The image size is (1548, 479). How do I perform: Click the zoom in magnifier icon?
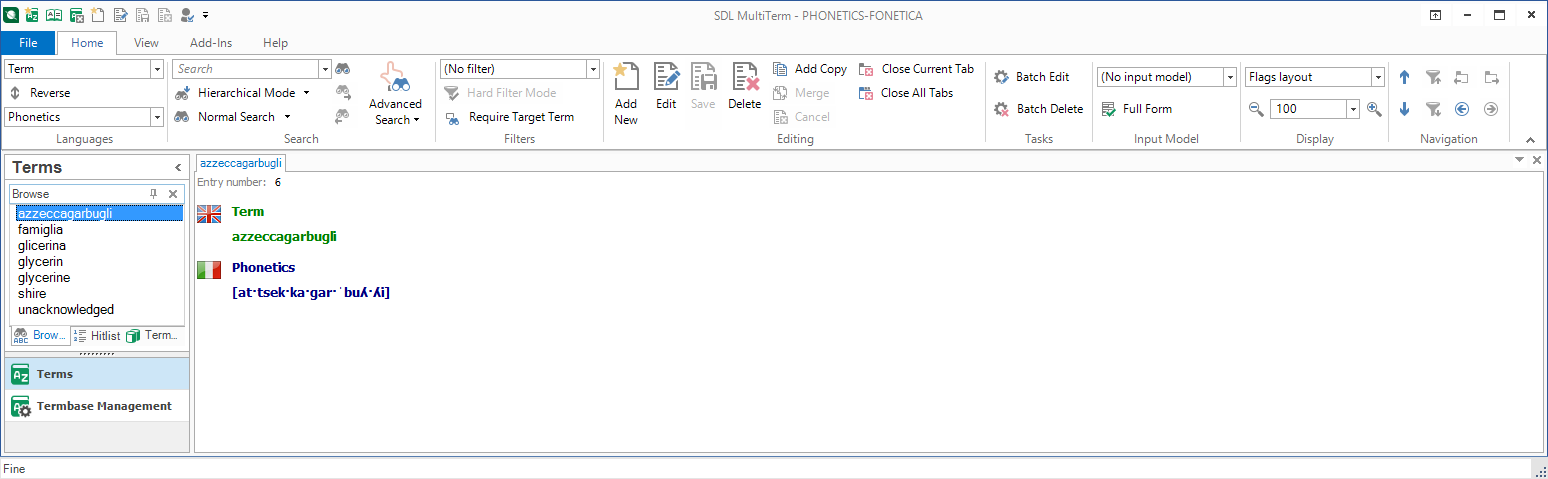tap(1374, 109)
